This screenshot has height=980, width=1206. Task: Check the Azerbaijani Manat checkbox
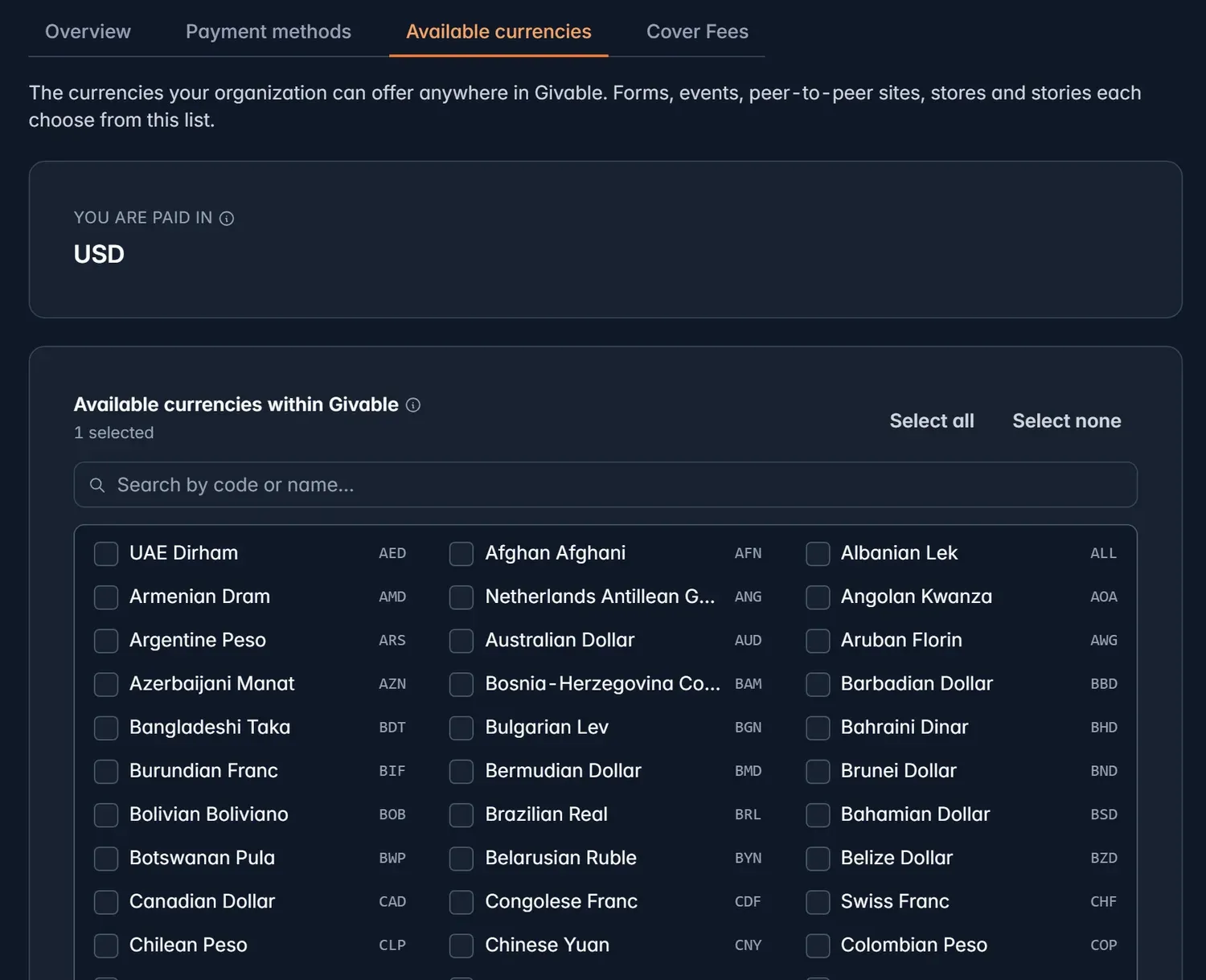pos(106,684)
